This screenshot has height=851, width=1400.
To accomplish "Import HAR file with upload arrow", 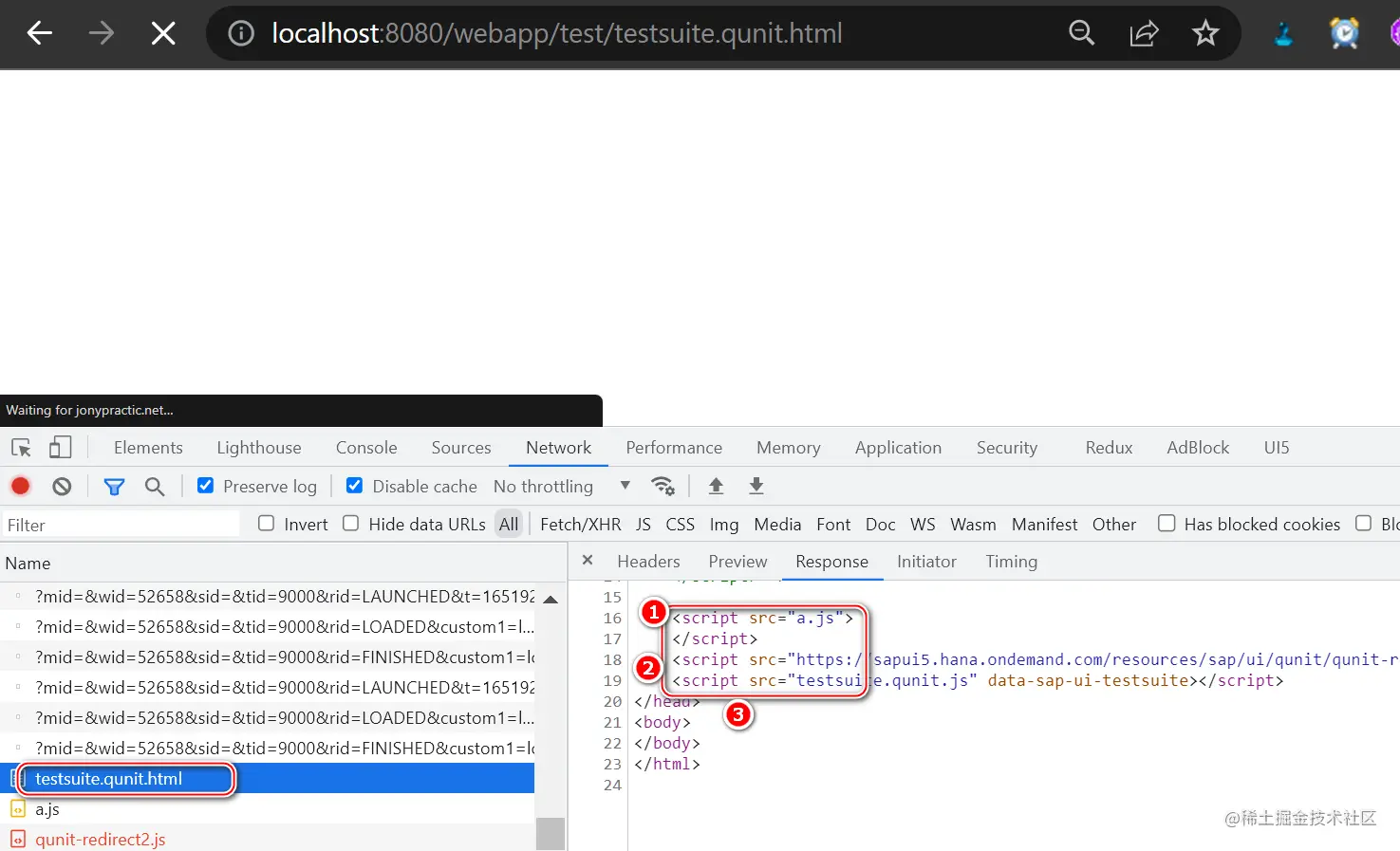I will tap(716, 486).
